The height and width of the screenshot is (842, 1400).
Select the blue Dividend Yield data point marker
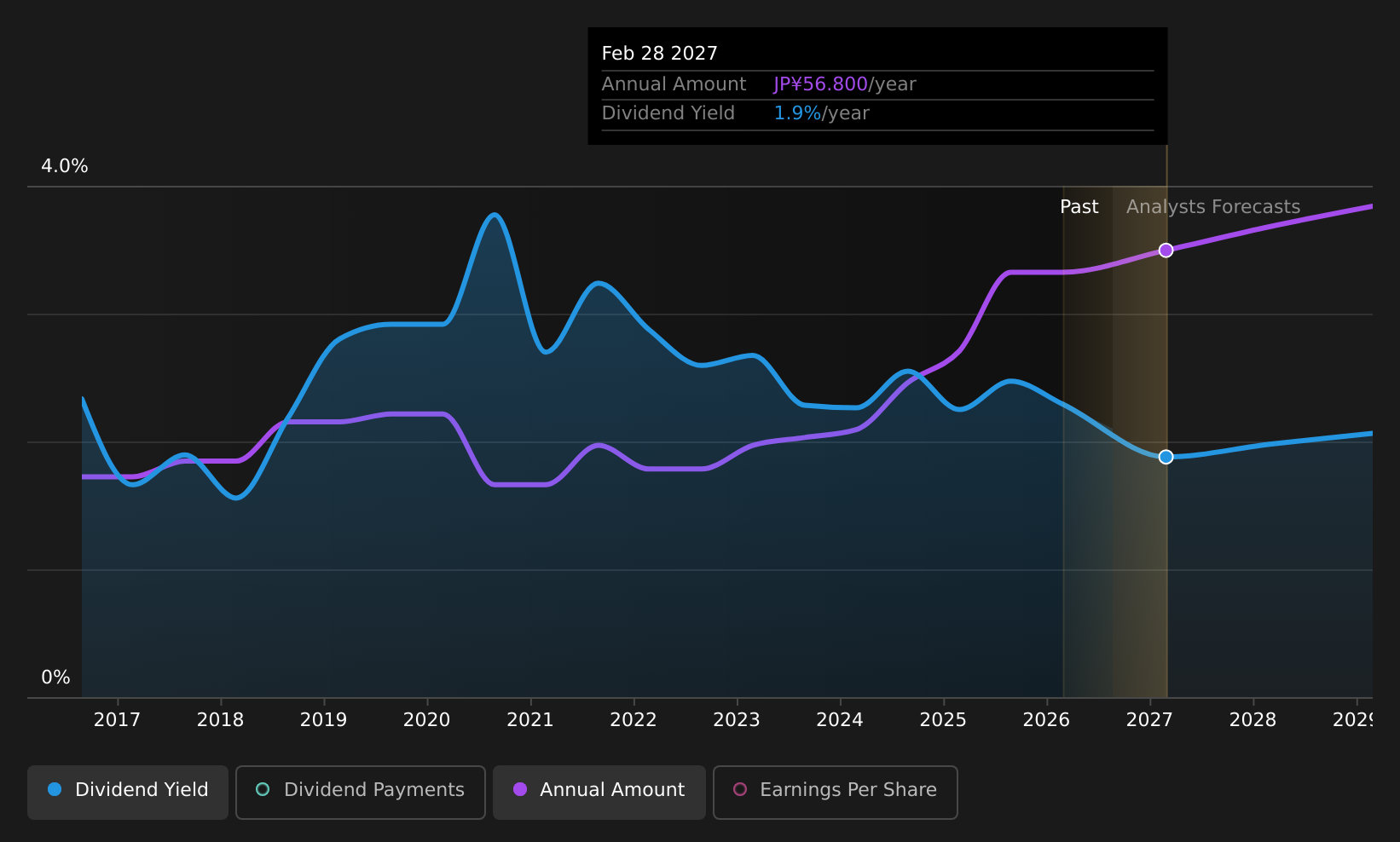[x=1166, y=457]
